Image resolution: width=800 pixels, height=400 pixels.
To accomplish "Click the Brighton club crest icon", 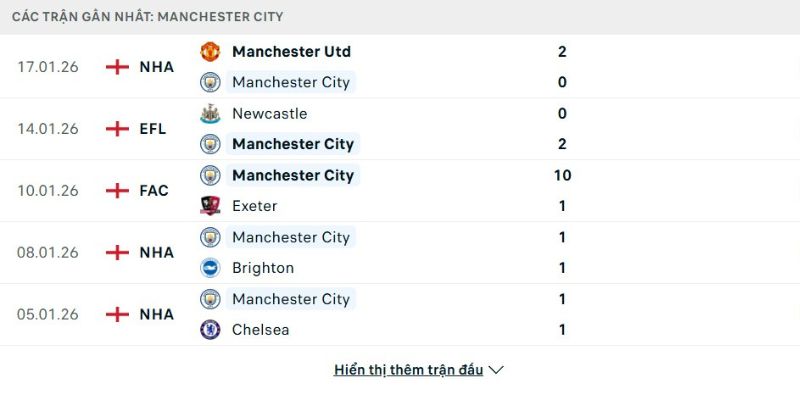I will click(x=210, y=268).
